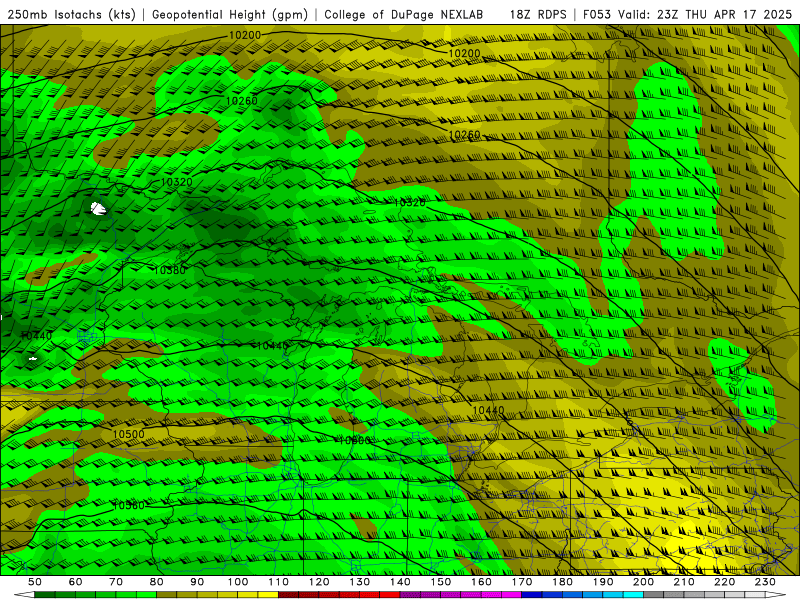Click the '18Z RDPS' model run text

coord(538,15)
